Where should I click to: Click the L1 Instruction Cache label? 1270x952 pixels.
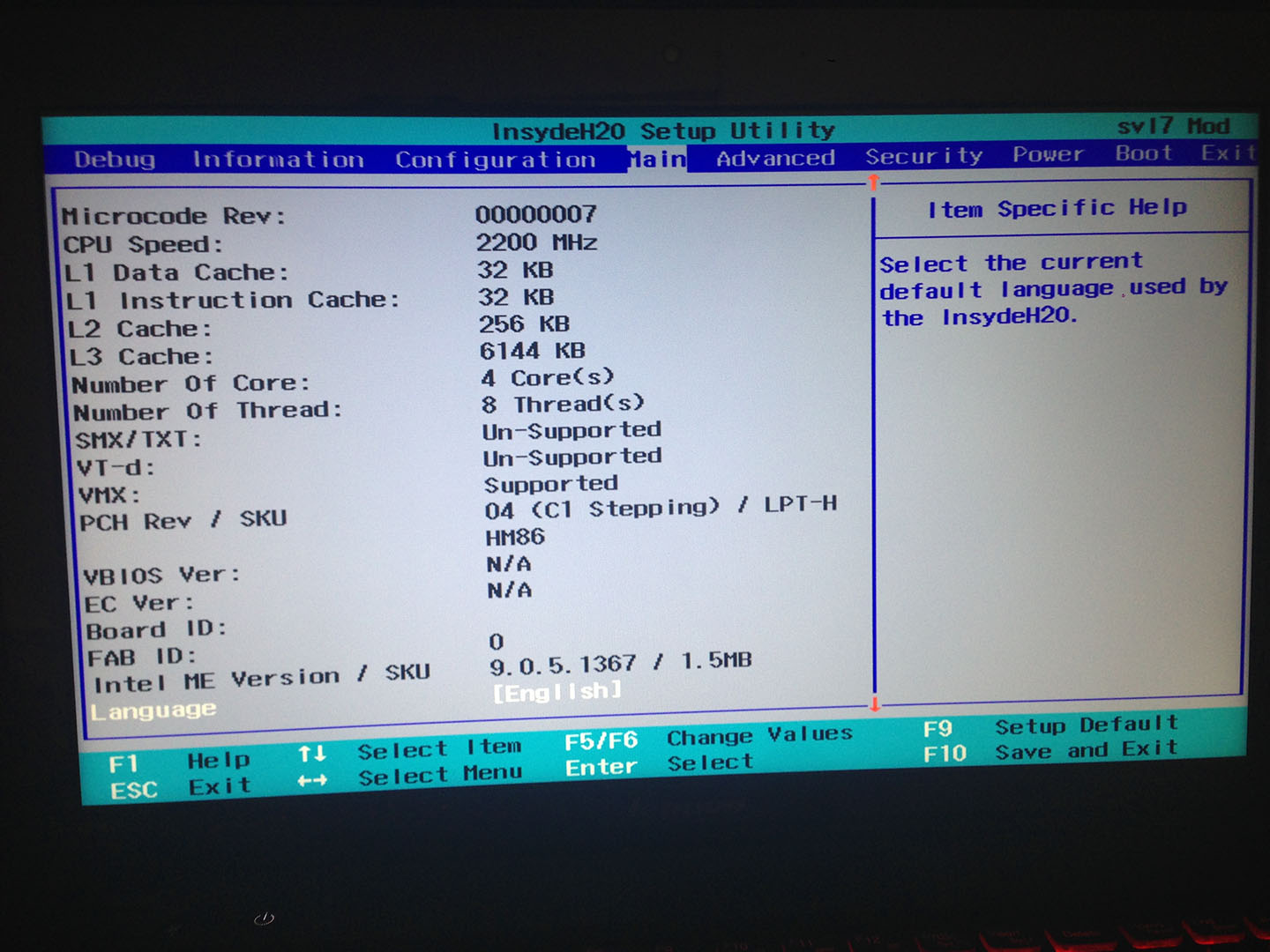pyautogui.click(x=233, y=301)
